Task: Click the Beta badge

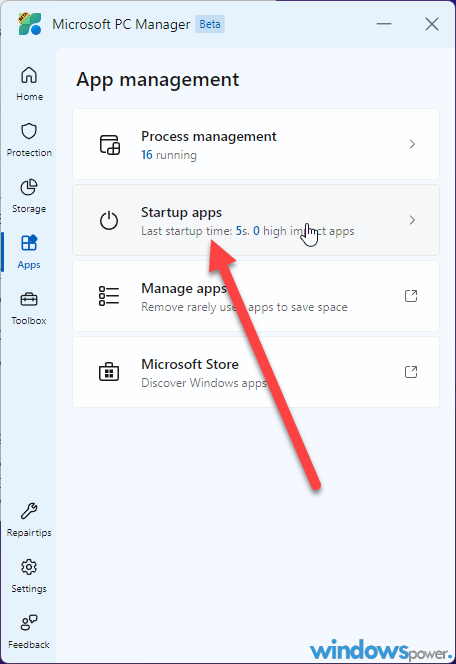Action: click(210, 24)
